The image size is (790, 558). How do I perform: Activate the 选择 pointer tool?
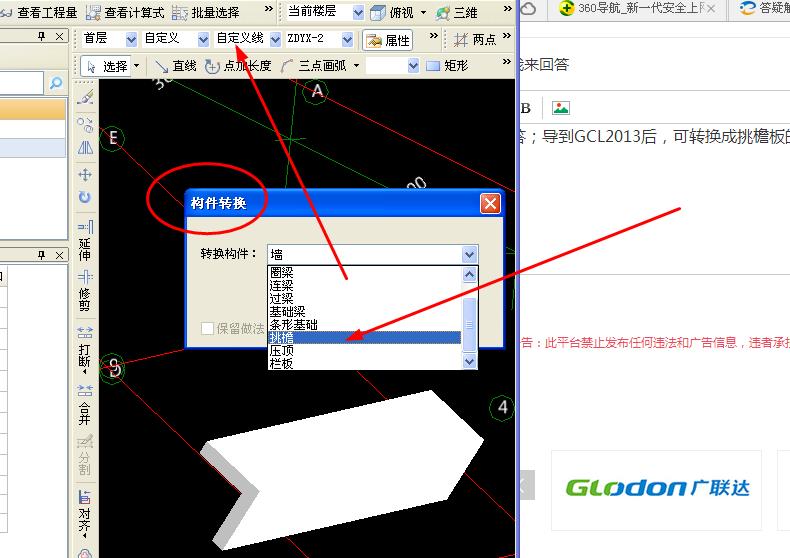108,66
